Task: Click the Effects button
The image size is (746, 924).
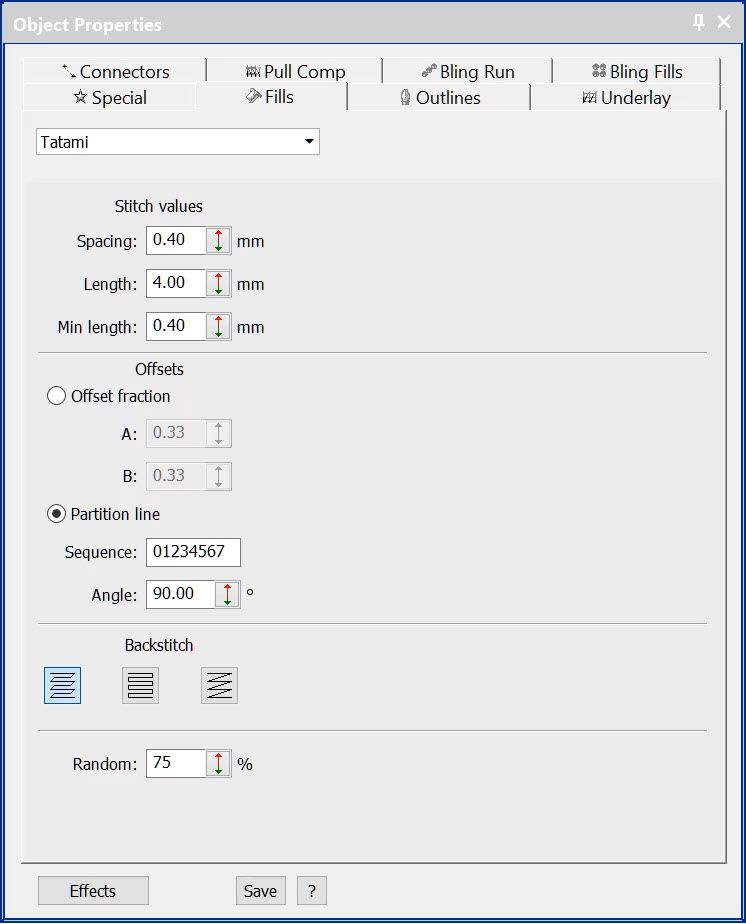Action: click(x=93, y=891)
